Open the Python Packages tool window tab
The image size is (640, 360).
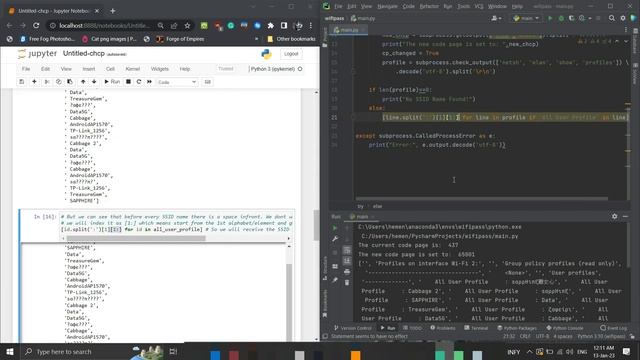tap(517, 328)
